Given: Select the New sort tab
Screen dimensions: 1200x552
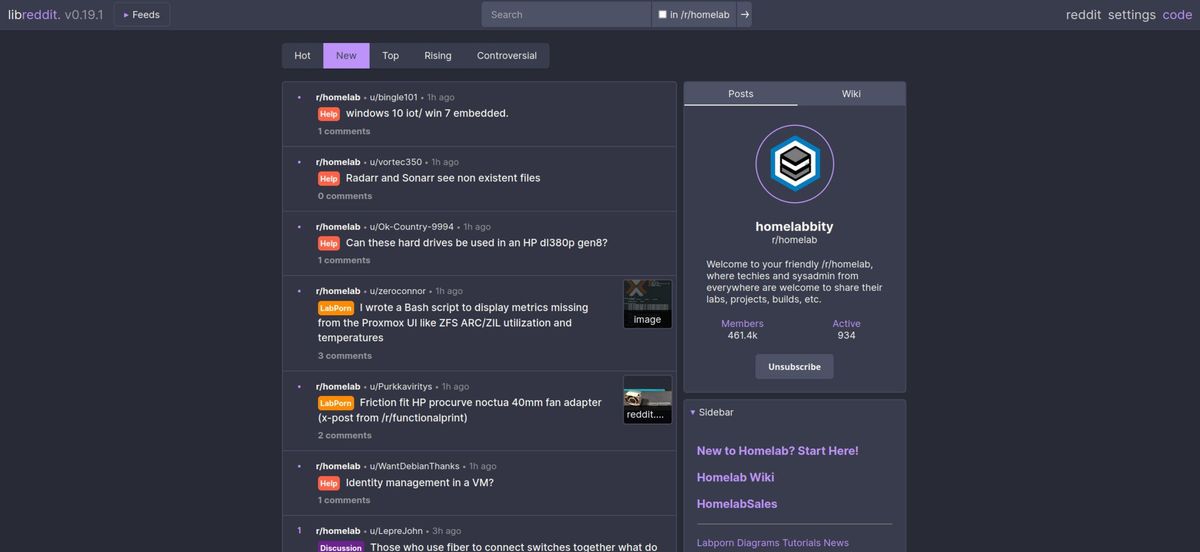Looking at the screenshot, I should [x=346, y=56].
